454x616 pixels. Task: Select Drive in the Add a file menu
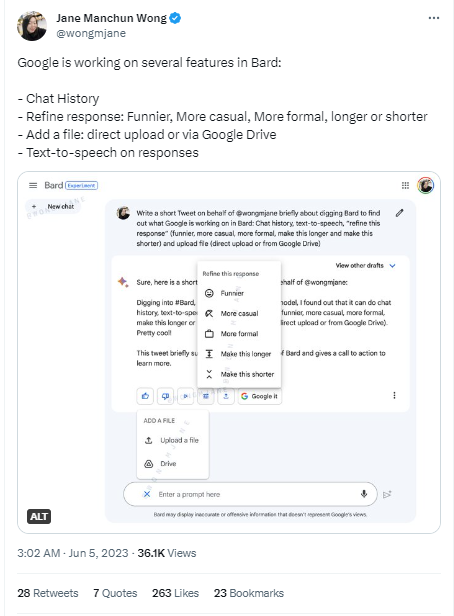172,464
